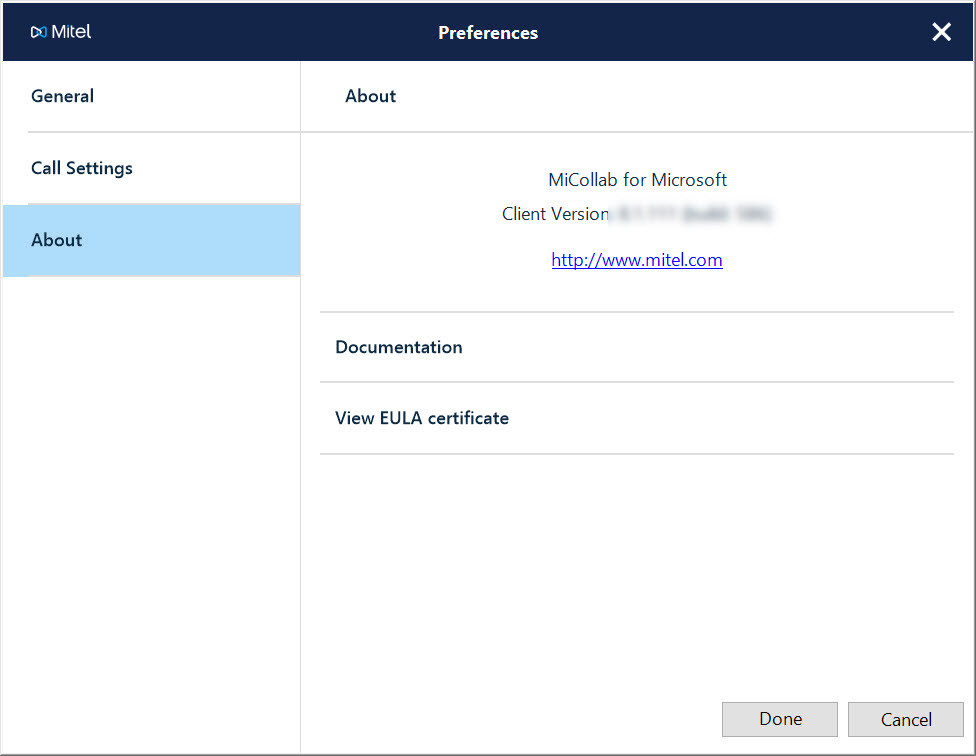Screen dimensions: 976x756
Task: Close the Preferences dialog with X
Action: click(941, 32)
